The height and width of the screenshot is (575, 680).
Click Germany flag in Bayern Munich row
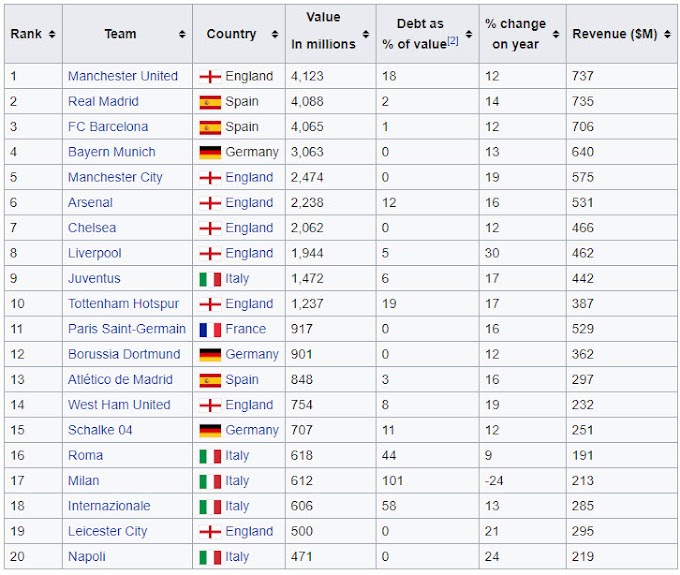(x=210, y=153)
